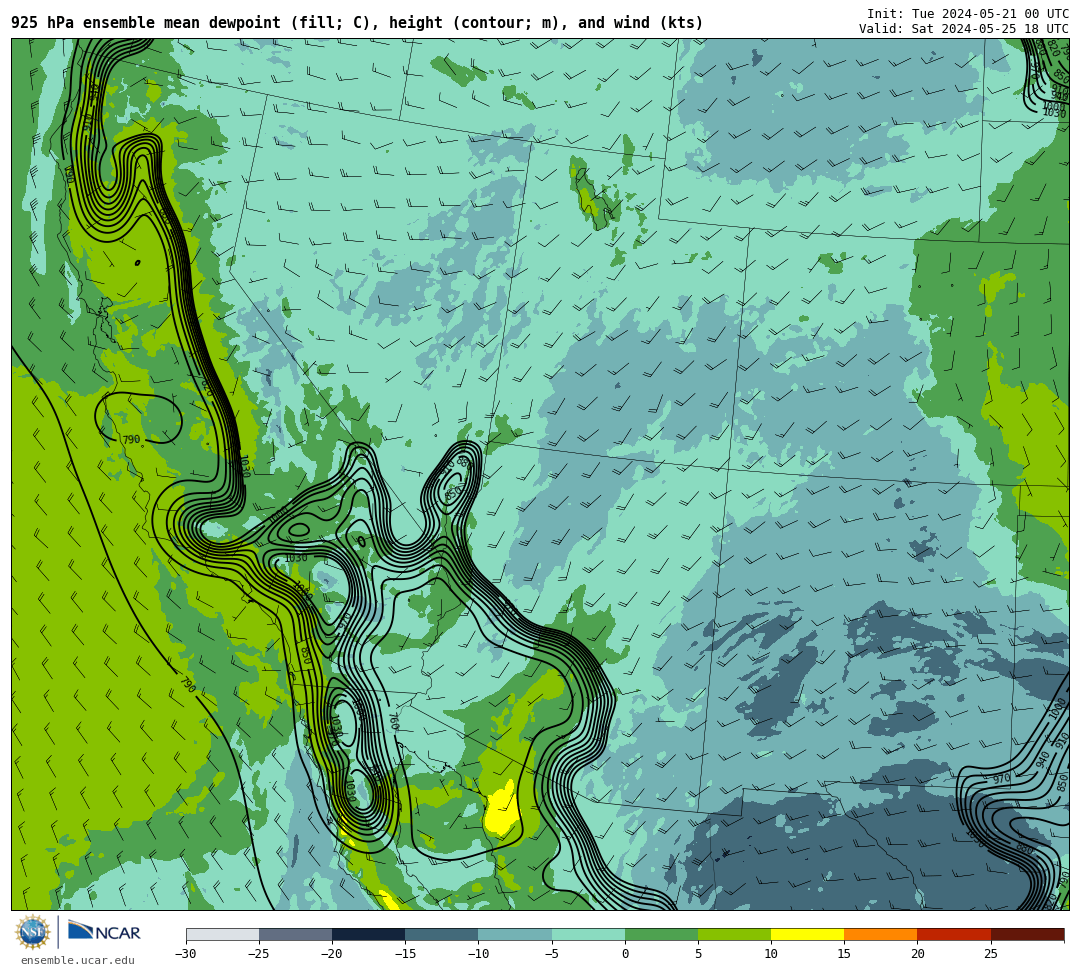Click the 0 to 5 green swatch
Viewport: 1080px width, 973px height.
(661, 934)
